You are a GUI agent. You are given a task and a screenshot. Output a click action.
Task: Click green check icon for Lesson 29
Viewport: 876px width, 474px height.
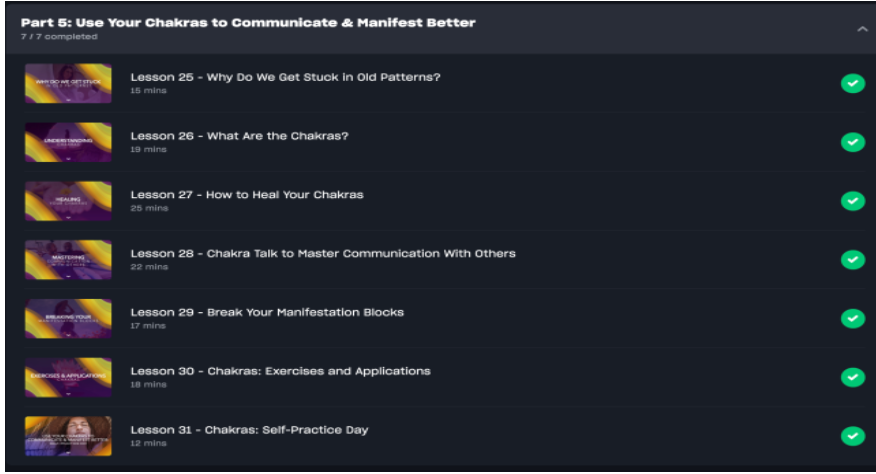pos(852,318)
